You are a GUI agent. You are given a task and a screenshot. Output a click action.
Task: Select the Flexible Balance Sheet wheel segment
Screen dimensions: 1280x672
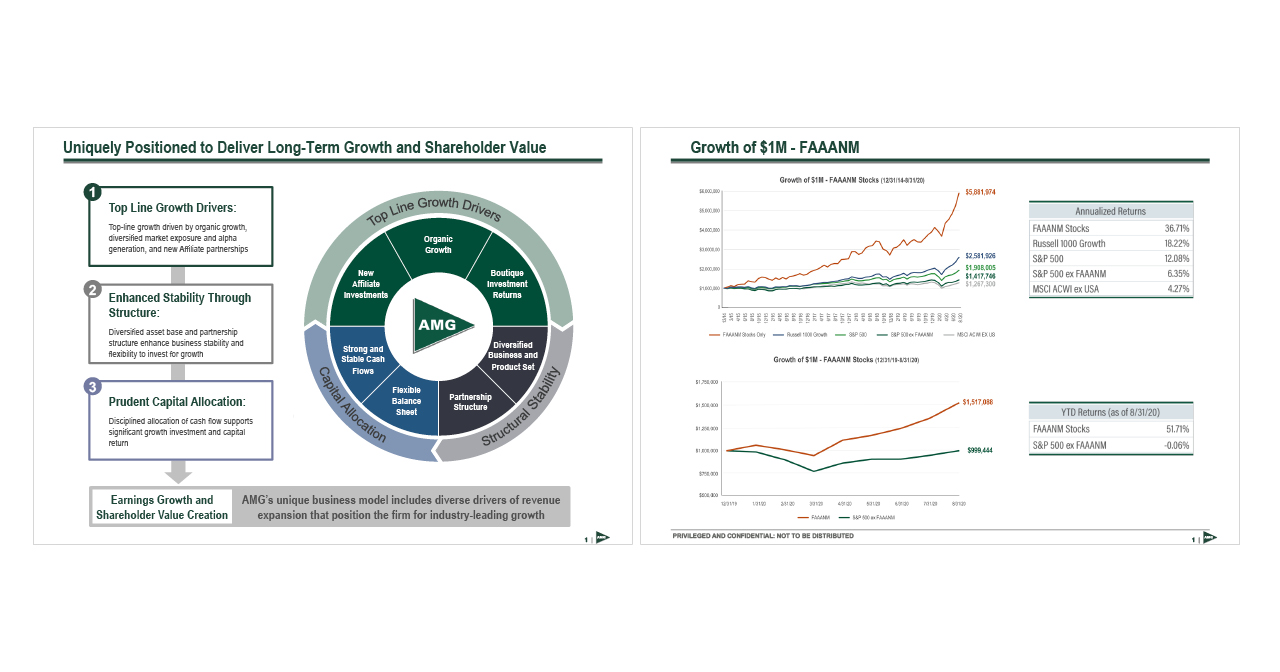click(406, 401)
